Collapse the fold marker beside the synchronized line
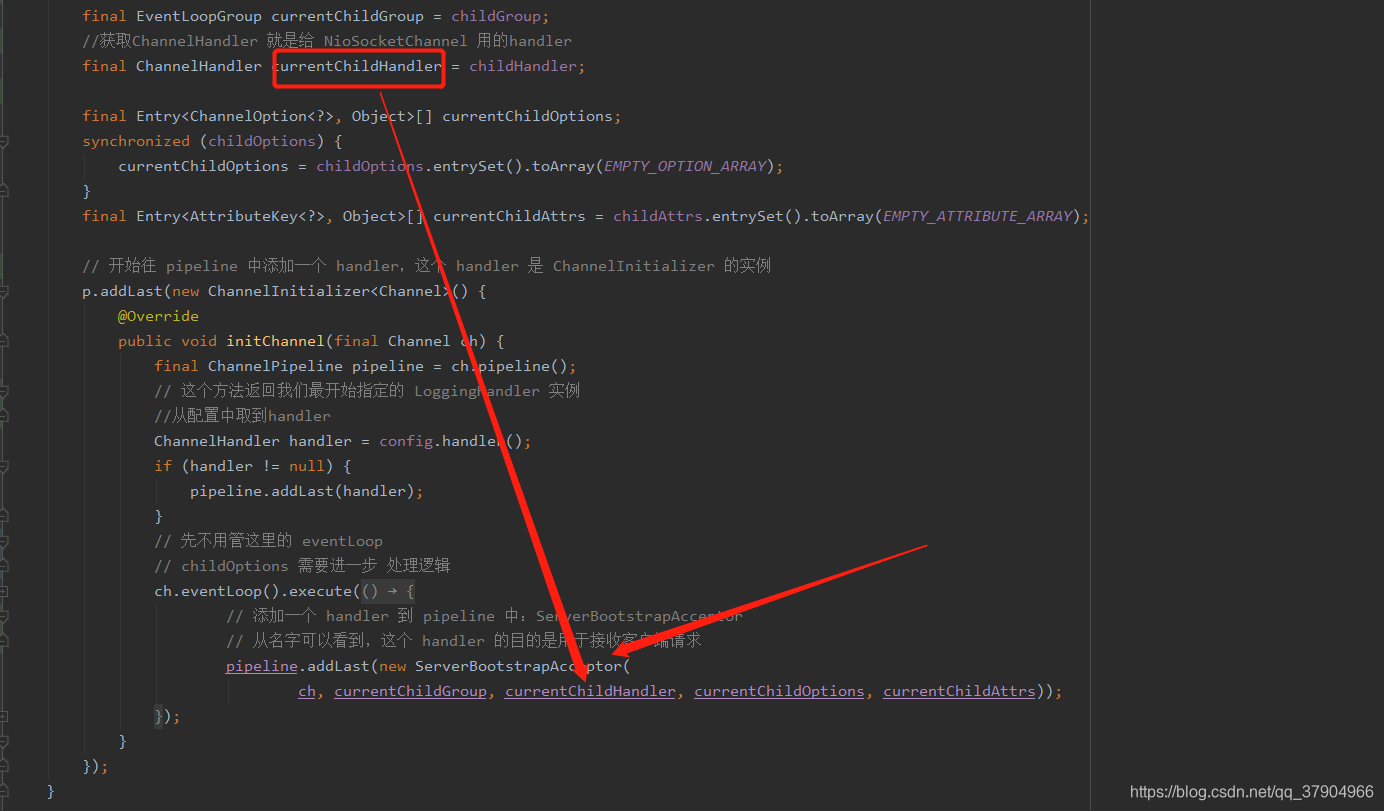Viewport: 1384px width, 811px height. (x=3, y=142)
